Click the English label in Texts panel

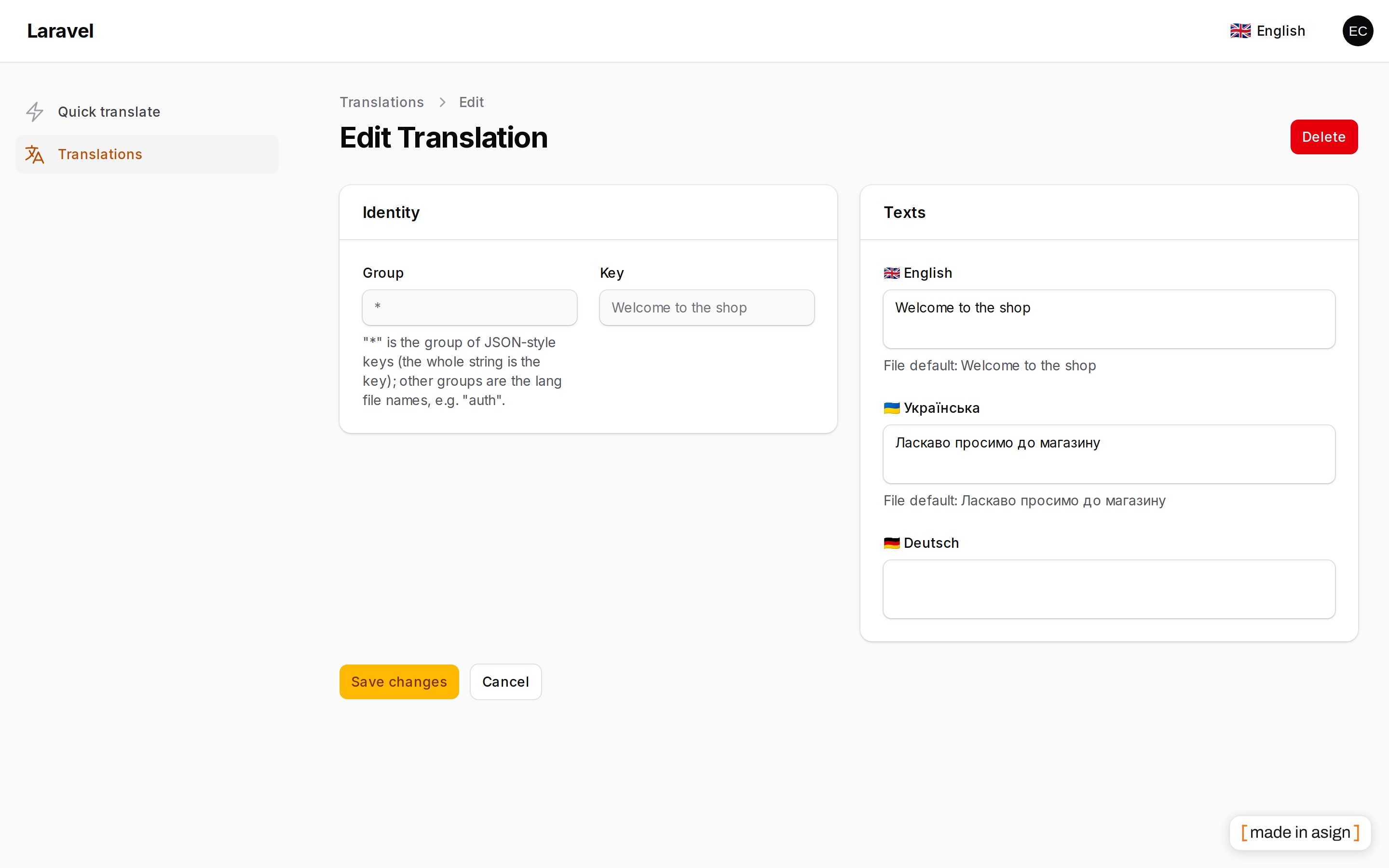tap(927, 273)
